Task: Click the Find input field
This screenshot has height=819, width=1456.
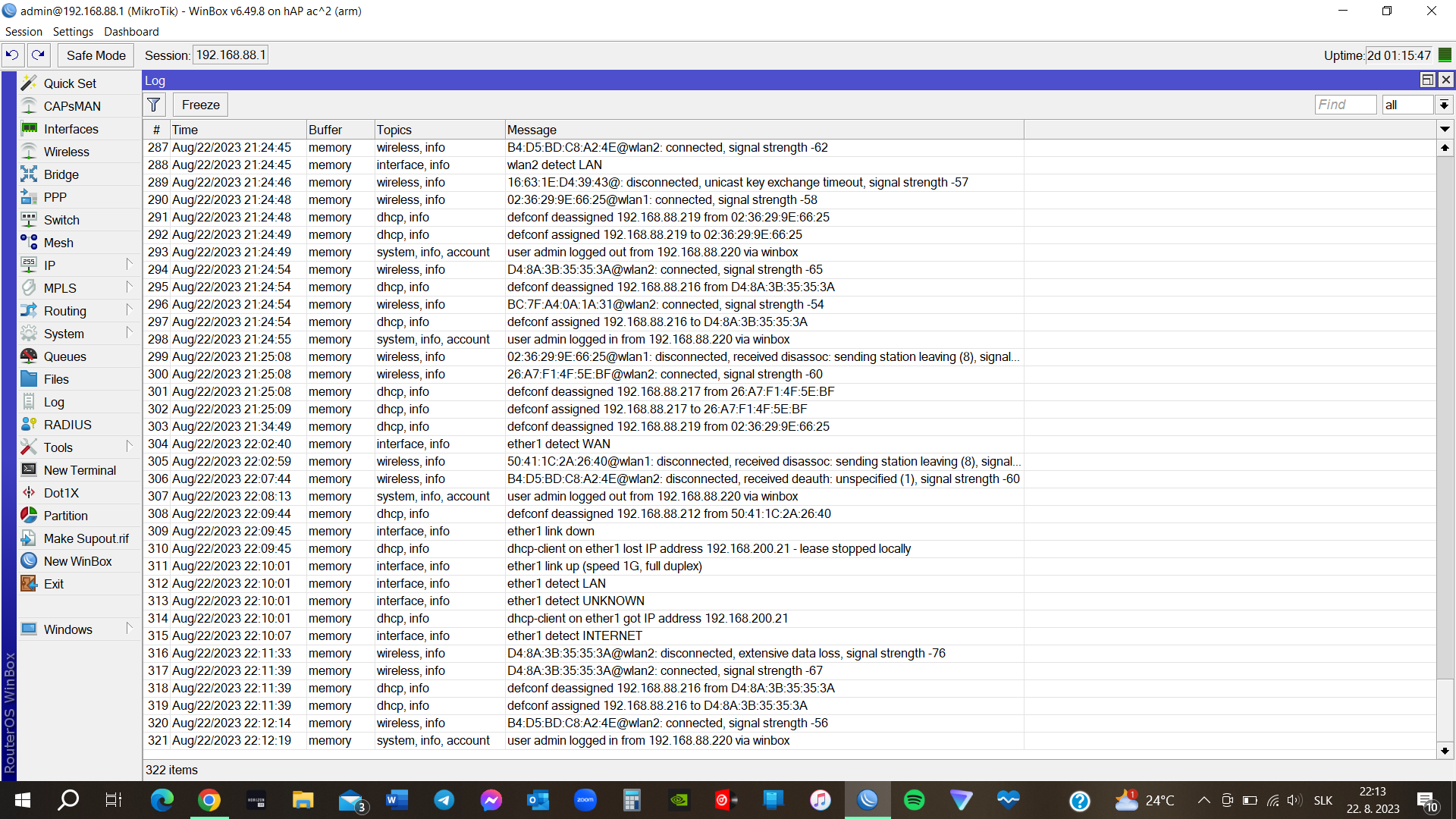Action: (1345, 105)
